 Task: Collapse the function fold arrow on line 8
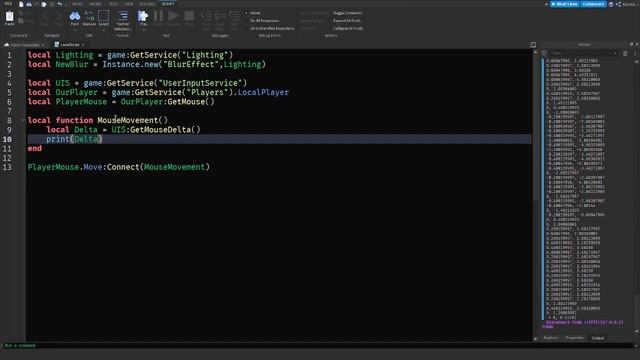23,120
